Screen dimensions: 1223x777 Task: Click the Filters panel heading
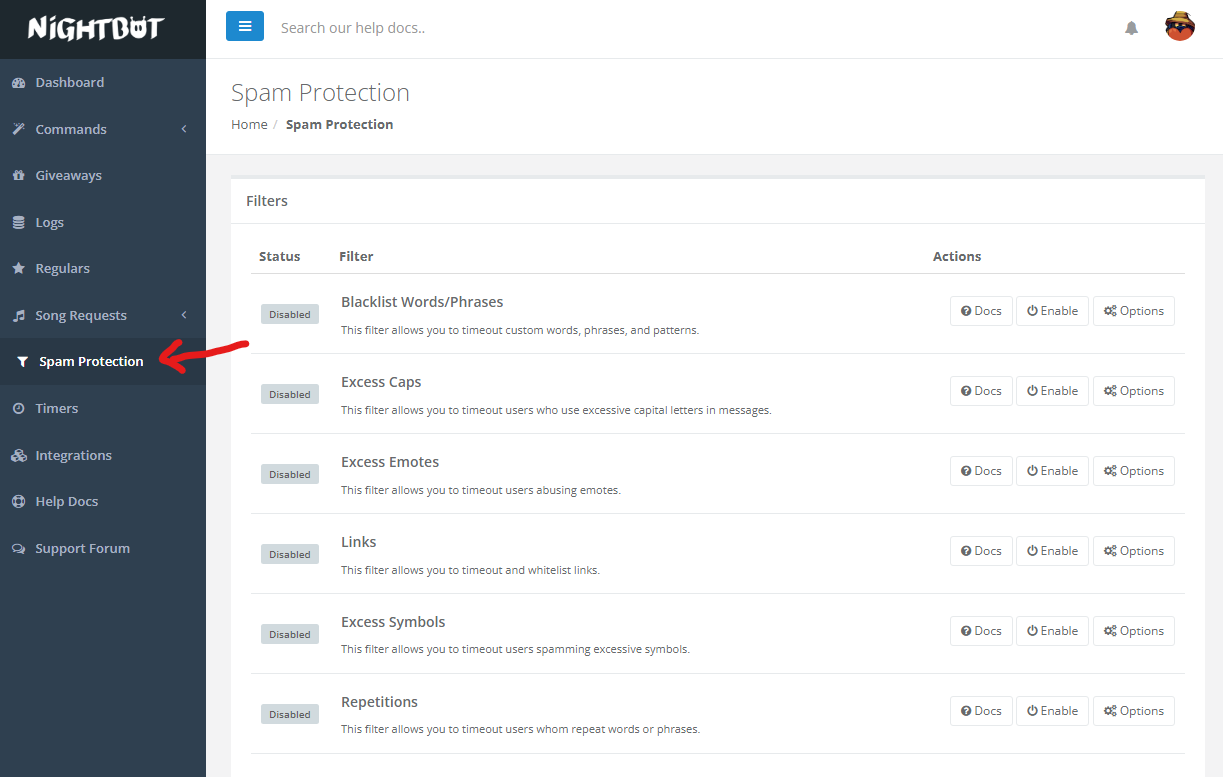coord(267,201)
